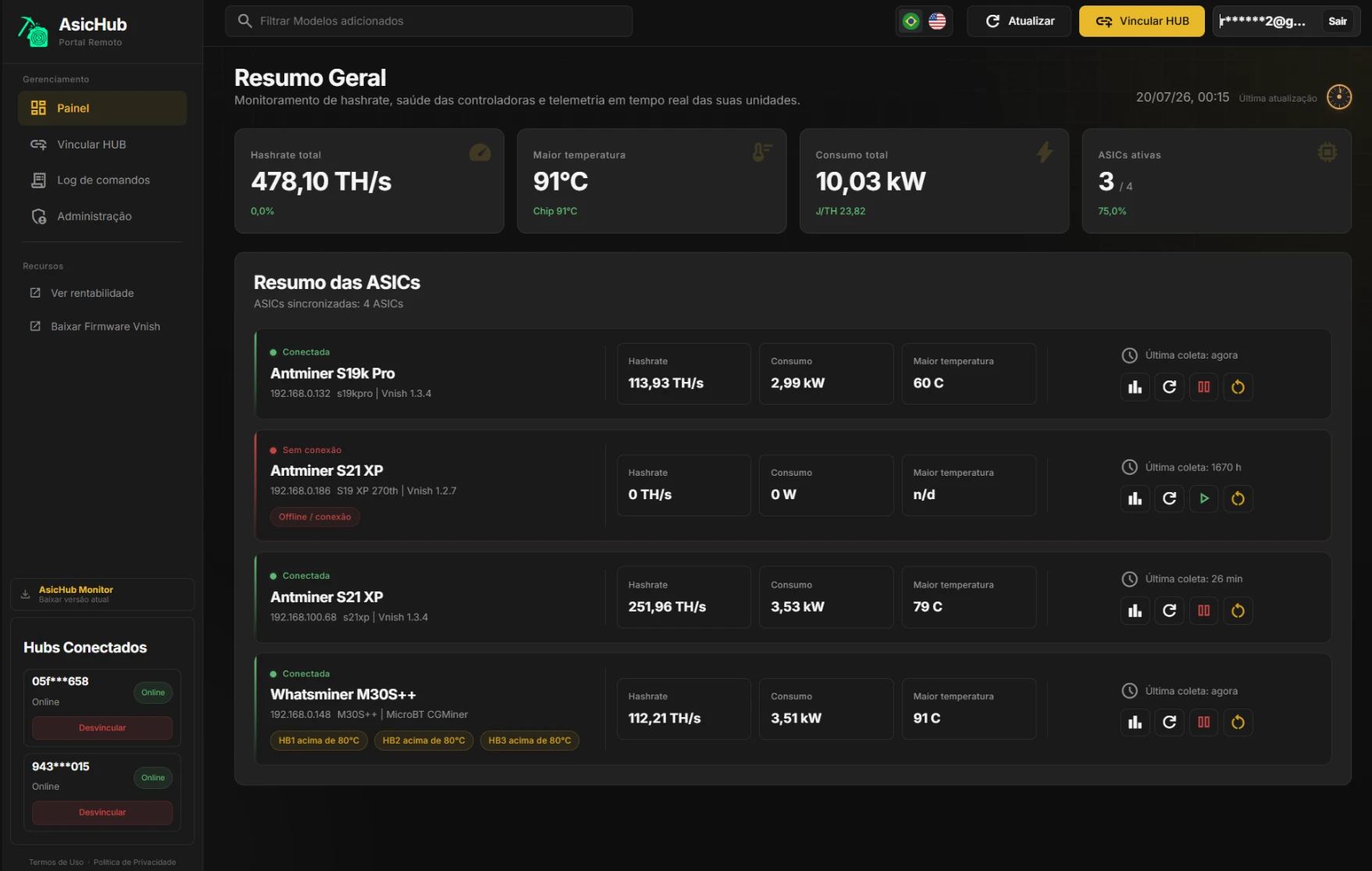Unlink hub 943***015 with Desvincular
The height and width of the screenshot is (871, 1372).
[102, 812]
